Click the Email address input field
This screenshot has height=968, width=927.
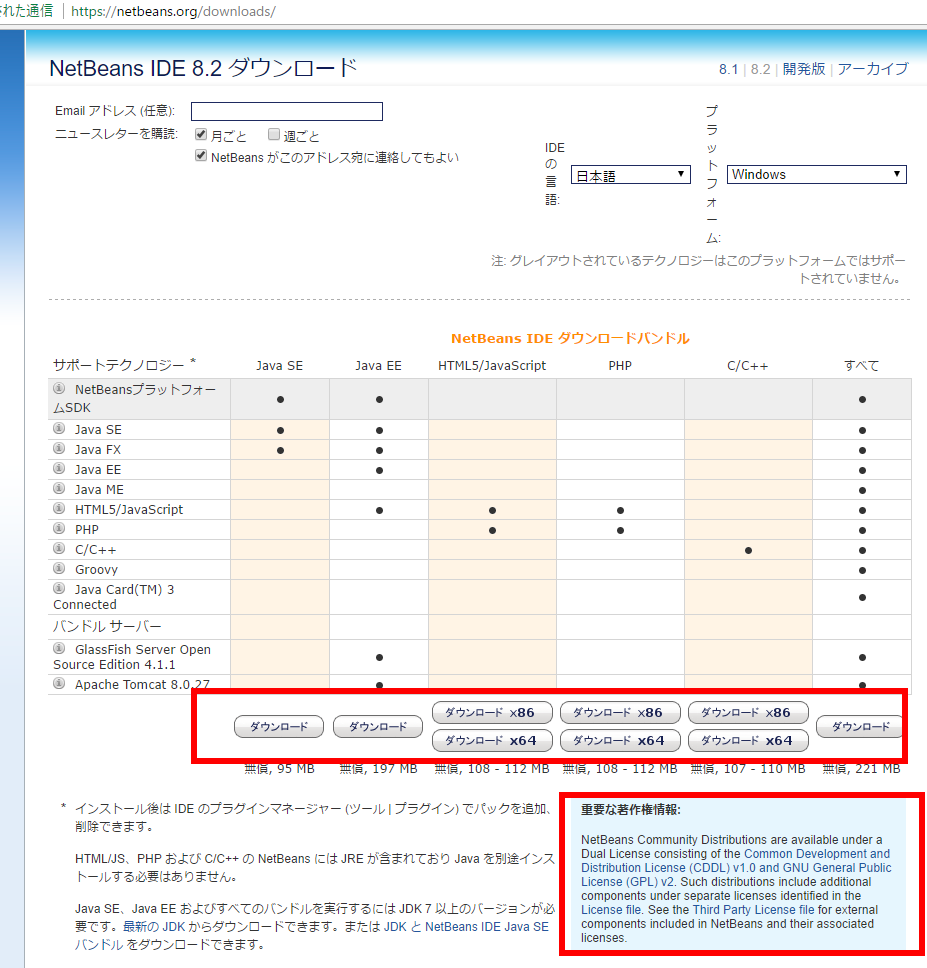point(287,111)
